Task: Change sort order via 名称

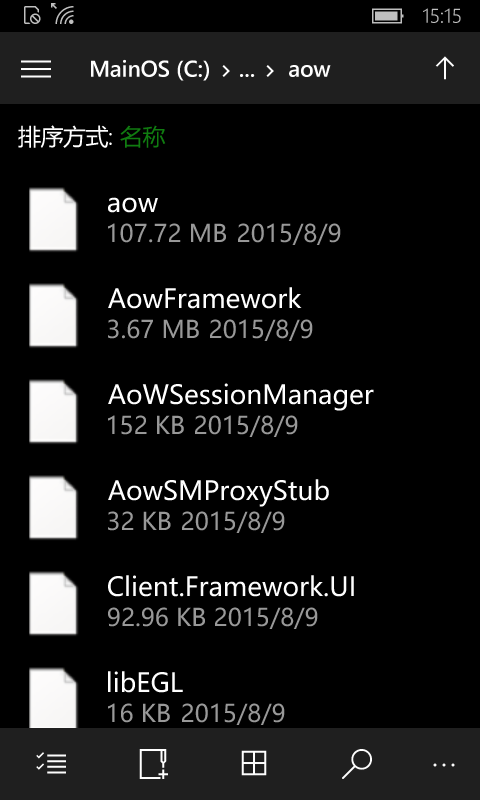Action: coord(142,138)
